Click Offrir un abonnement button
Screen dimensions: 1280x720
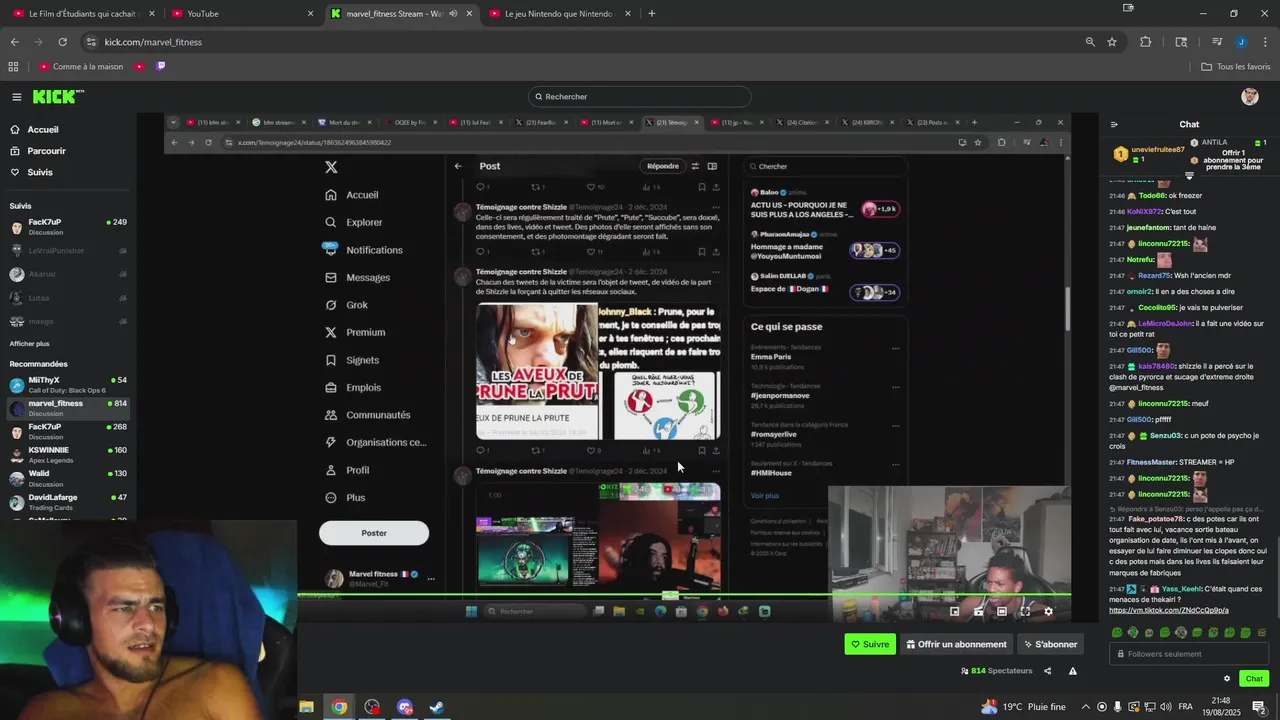[x=955, y=644]
